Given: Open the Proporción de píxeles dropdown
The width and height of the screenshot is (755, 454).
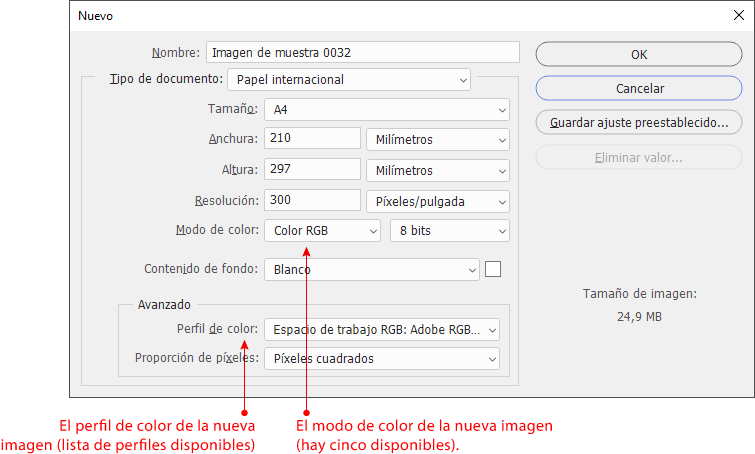Looking at the screenshot, I should (381, 358).
